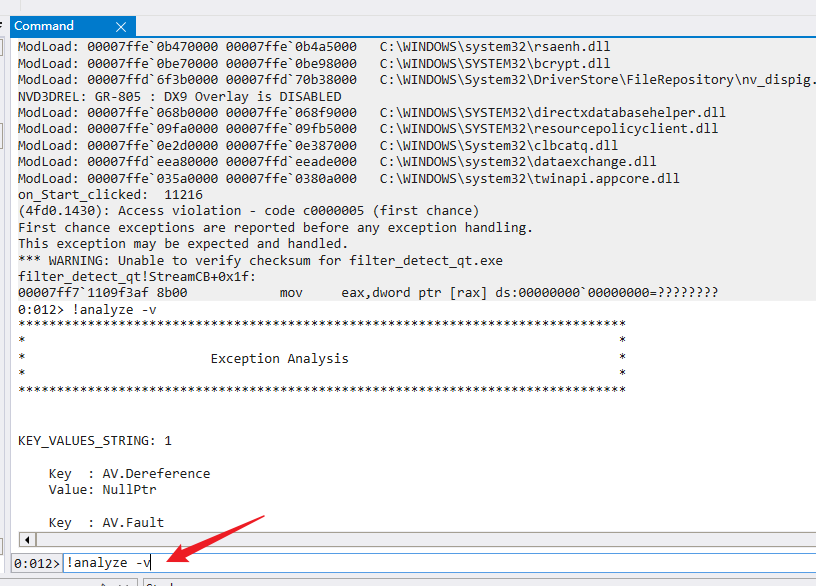Click the rsaenh.dll ModLoad line
Screen dimensions: 816x586
[x=314, y=47]
